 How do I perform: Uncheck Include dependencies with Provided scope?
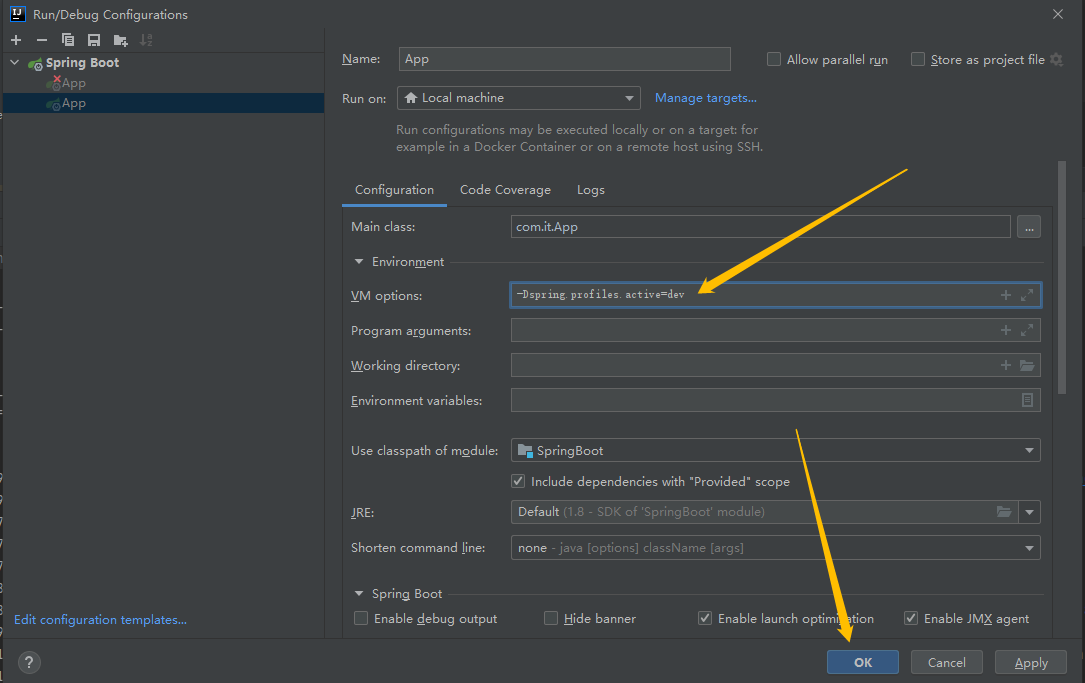(x=518, y=481)
